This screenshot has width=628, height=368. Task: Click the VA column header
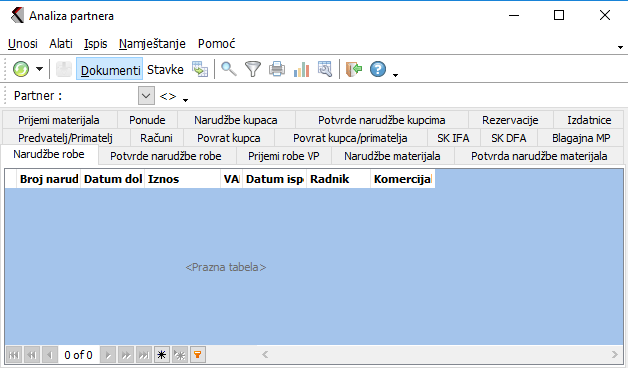(x=231, y=179)
